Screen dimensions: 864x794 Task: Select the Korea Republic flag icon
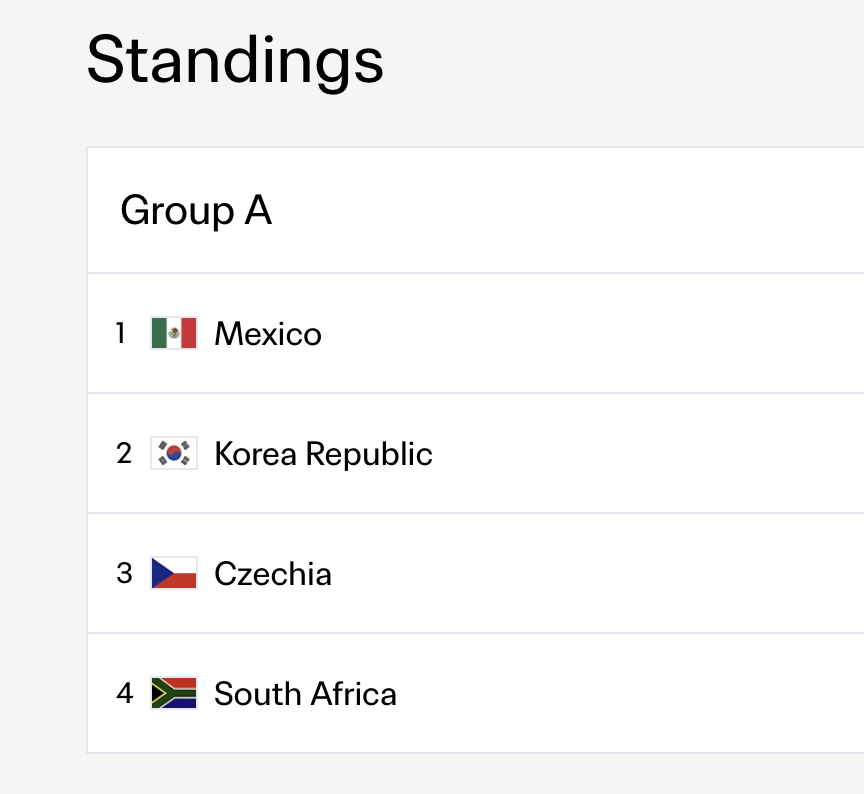(x=174, y=453)
